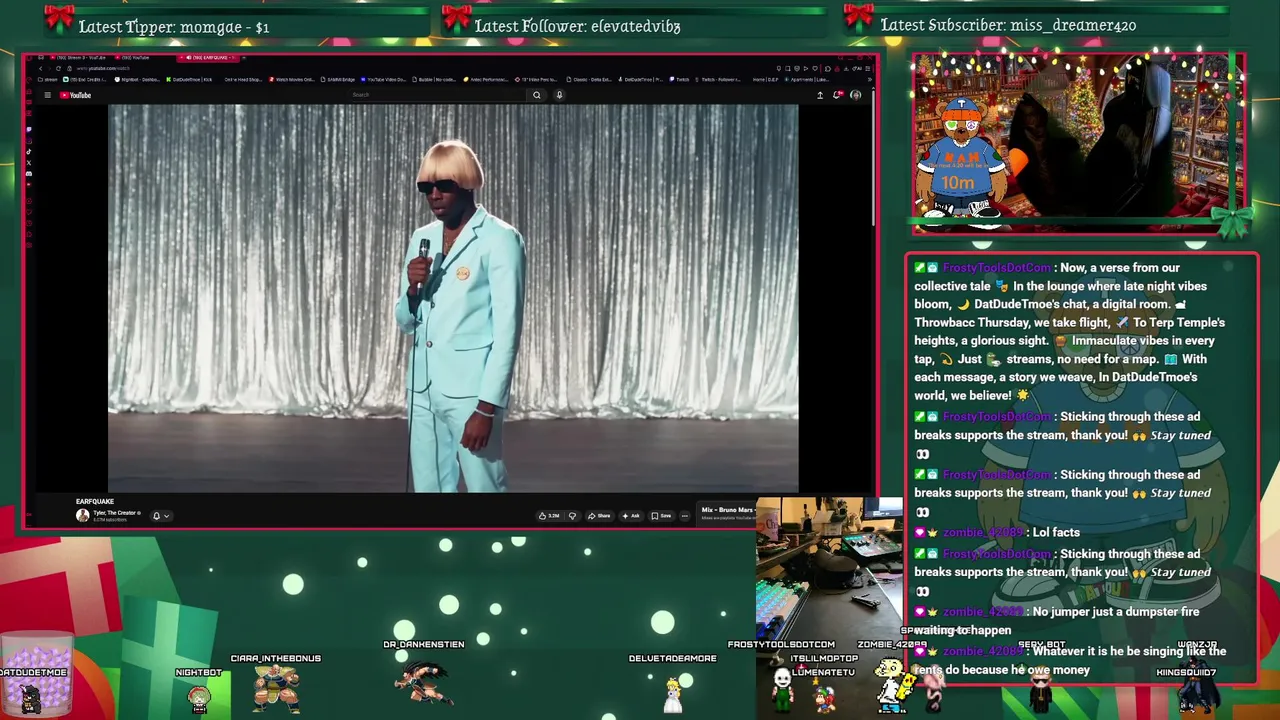Viewport: 1280px width, 720px height.
Task: Open Home | D.E.P bookmark
Action: coord(765,80)
